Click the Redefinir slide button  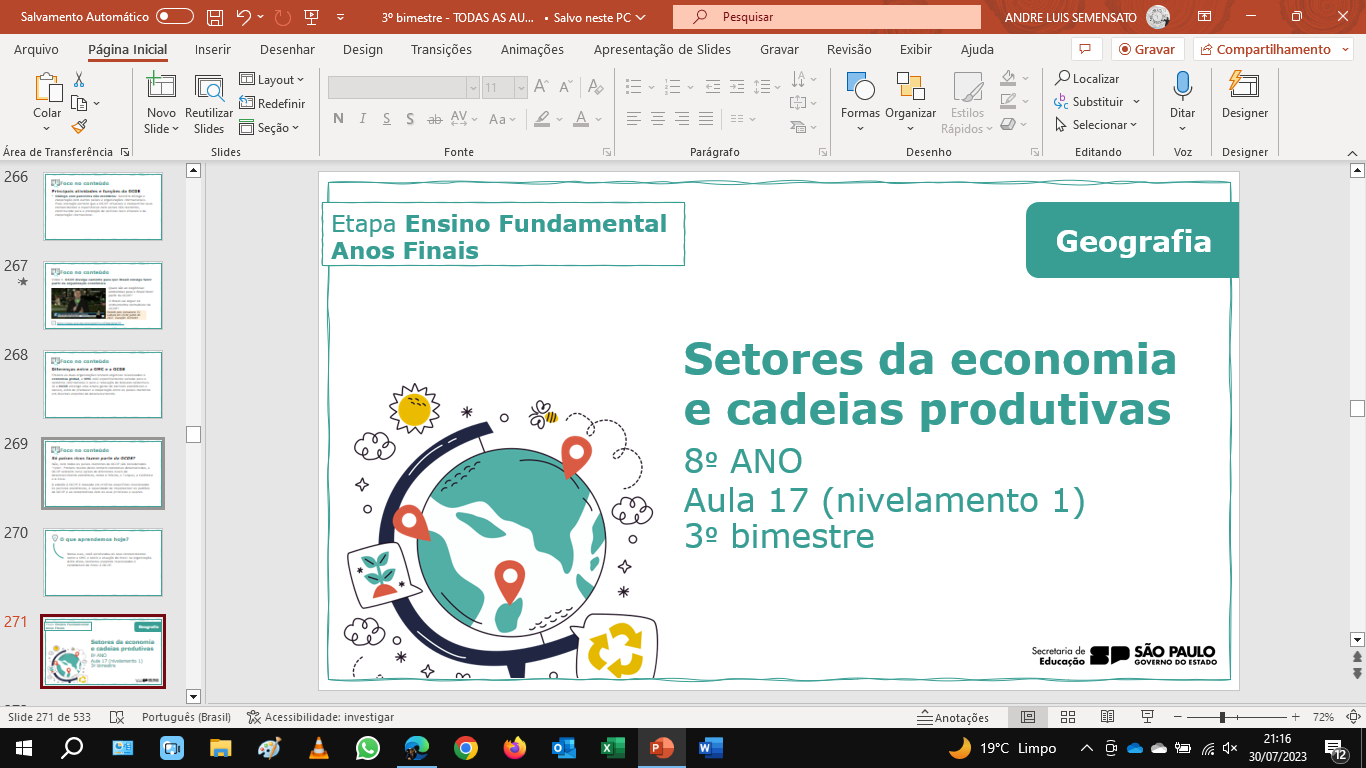[x=273, y=104]
